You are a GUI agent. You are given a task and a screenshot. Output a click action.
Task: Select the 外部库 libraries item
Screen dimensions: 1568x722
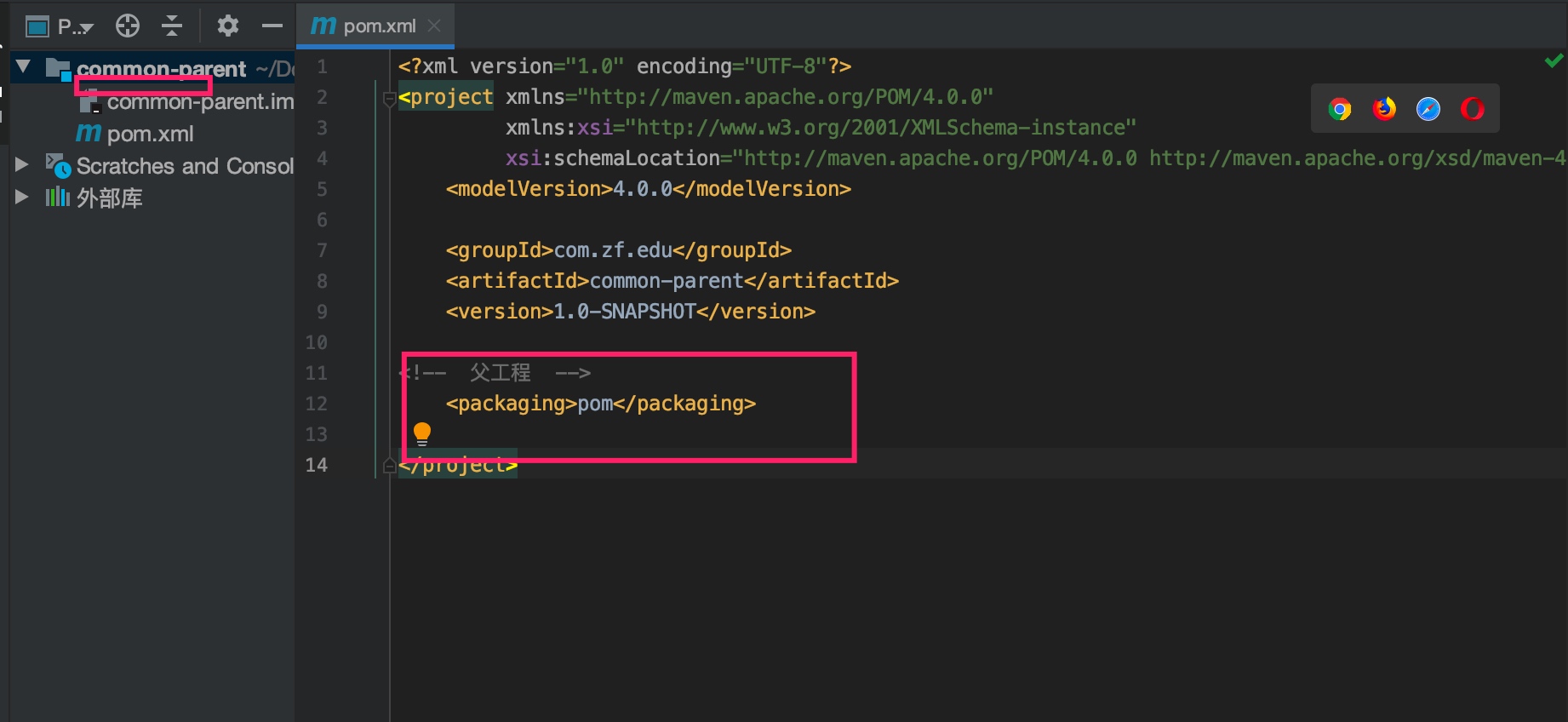tap(109, 198)
